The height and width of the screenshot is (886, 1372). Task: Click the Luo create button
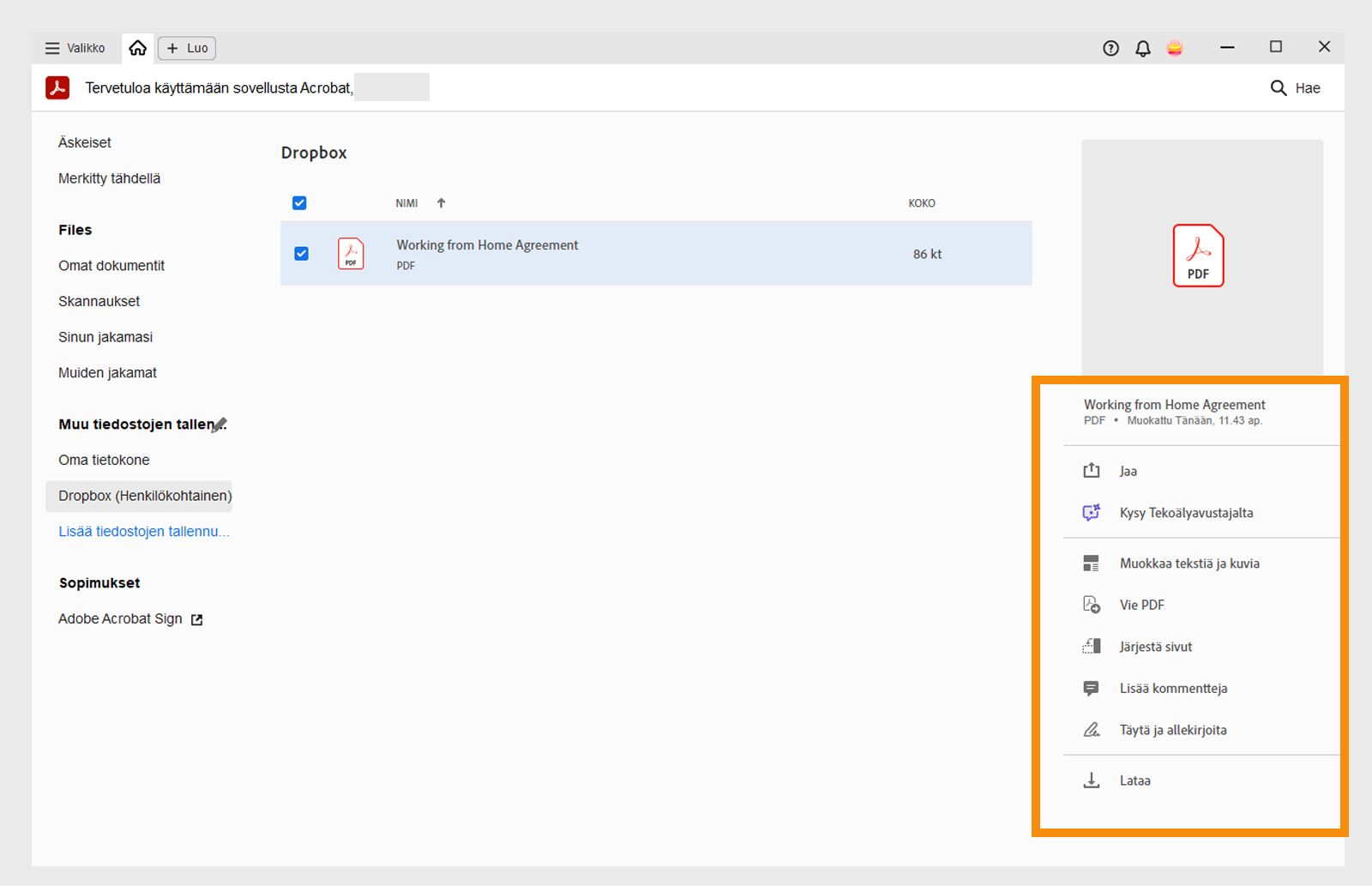[187, 48]
